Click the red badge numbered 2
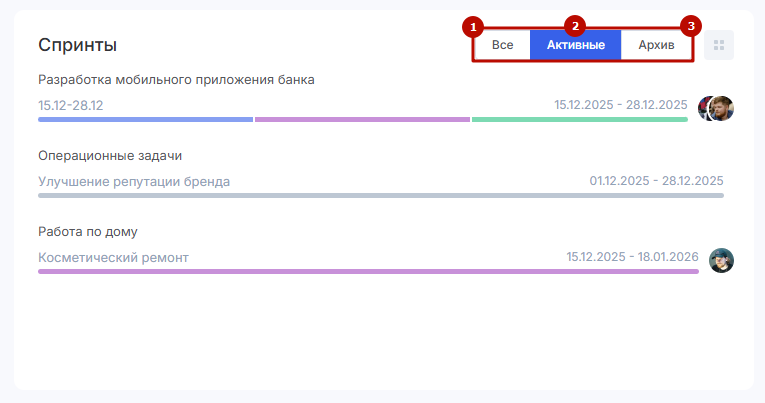This screenshot has height=403, width=765. [574, 25]
